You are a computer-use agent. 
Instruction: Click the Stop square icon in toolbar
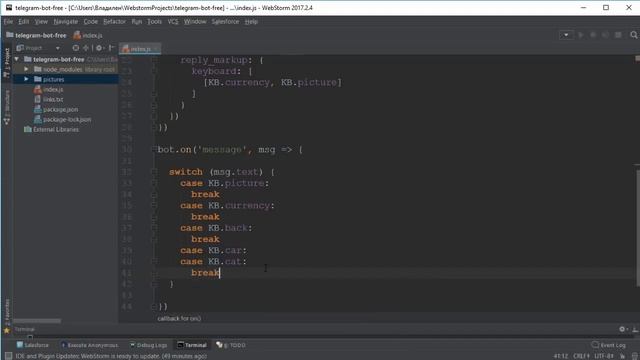(618, 35)
